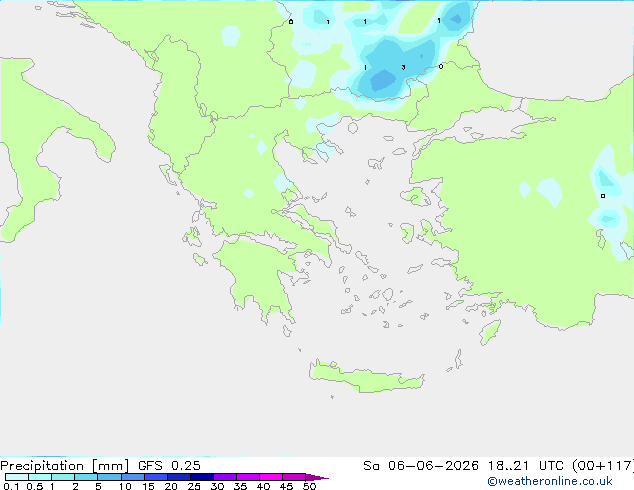
Task: Click the 1–2 mm legend swatch
Action: pyautogui.click(x=63, y=477)
